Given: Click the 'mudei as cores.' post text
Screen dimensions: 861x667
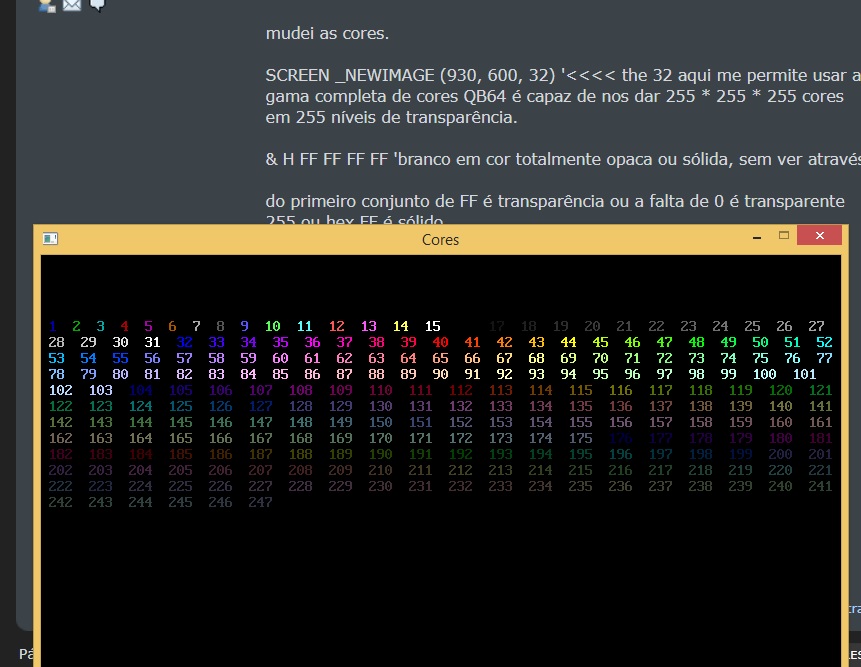Looking at the screenshot, I should [x=327, y=33].
